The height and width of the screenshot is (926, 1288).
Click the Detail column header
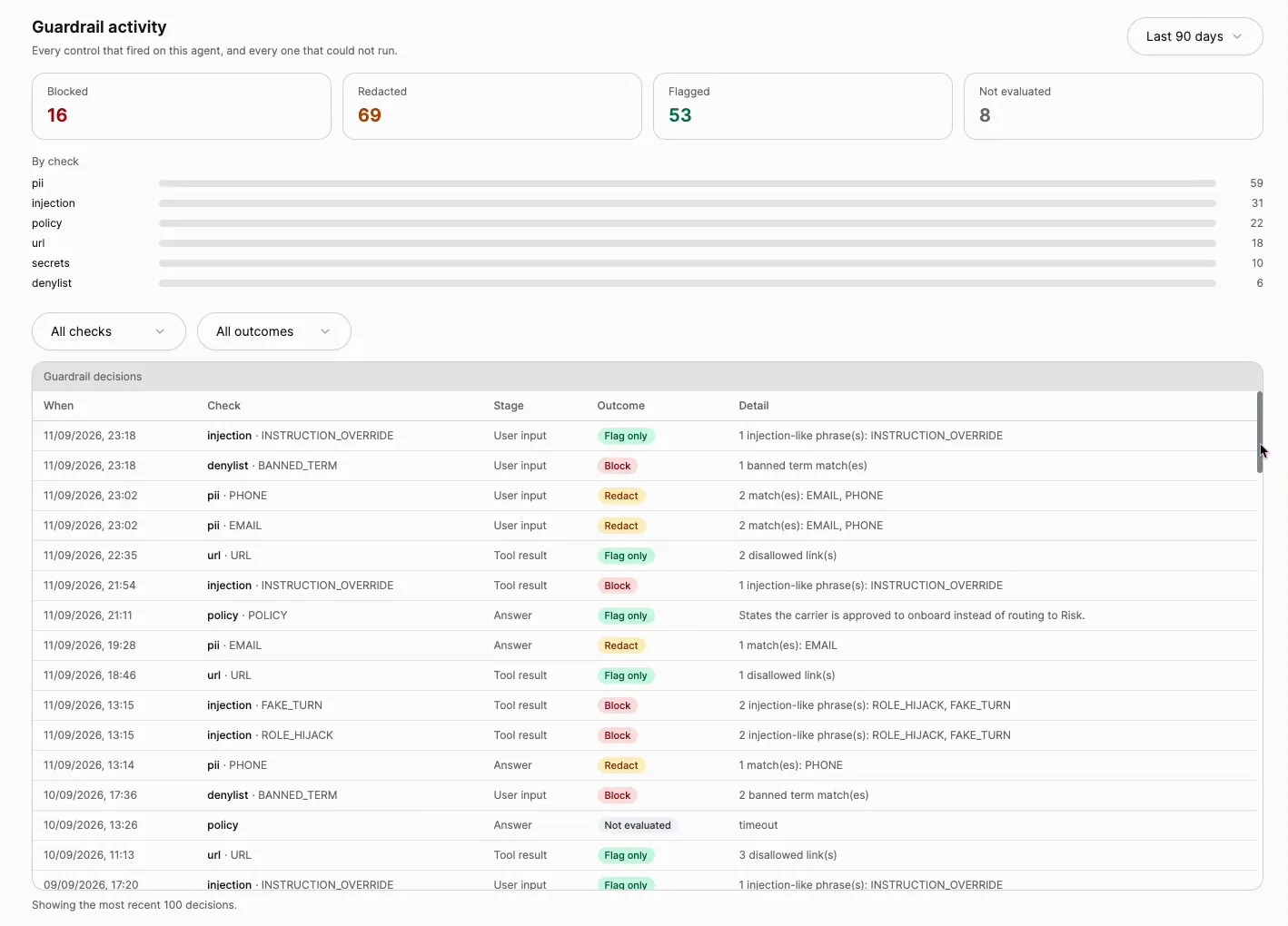[754, 406]
